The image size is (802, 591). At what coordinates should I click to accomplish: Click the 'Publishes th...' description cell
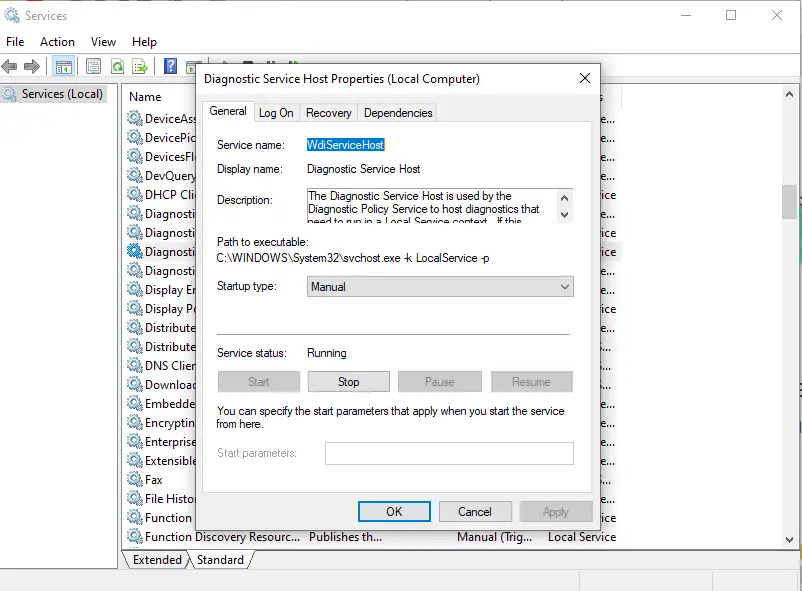coord(345,537)
